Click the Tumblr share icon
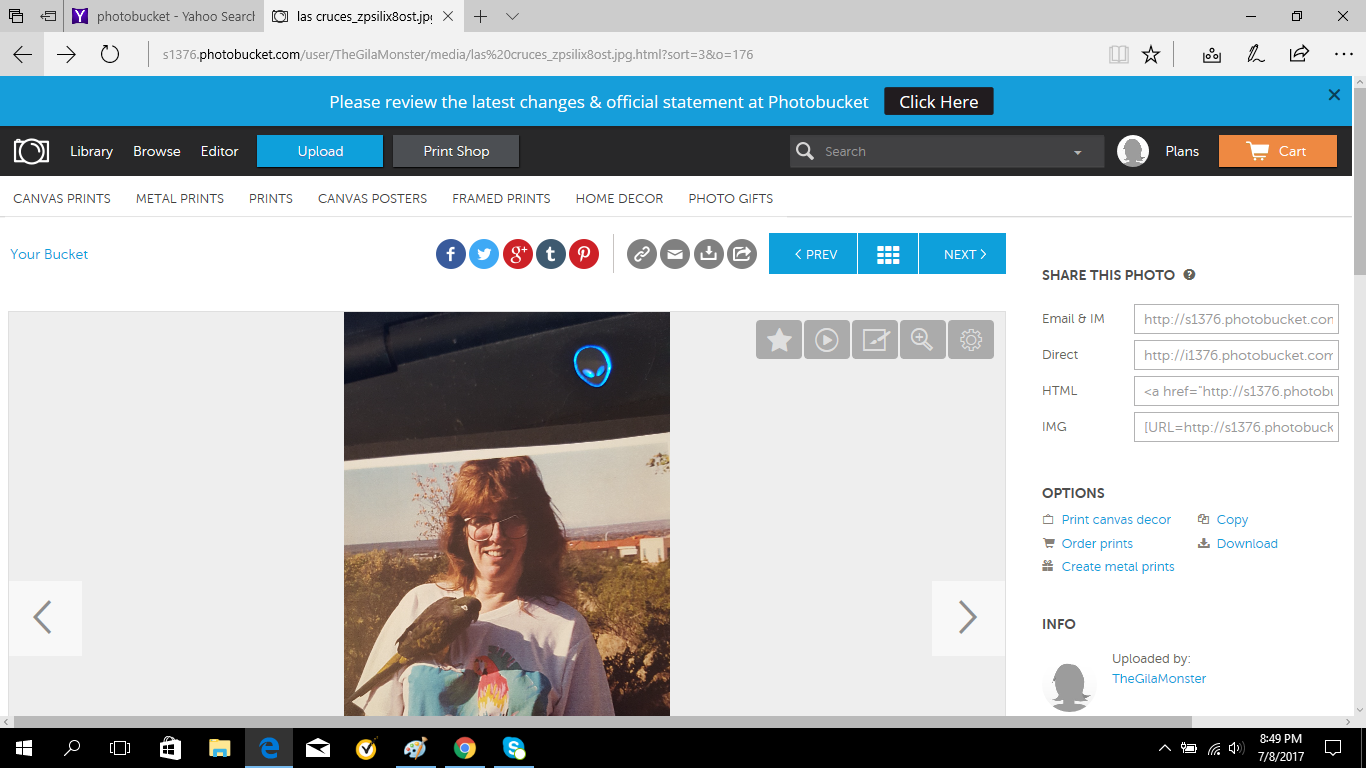This screenshot has width=1366, height=768. (551, 254)
